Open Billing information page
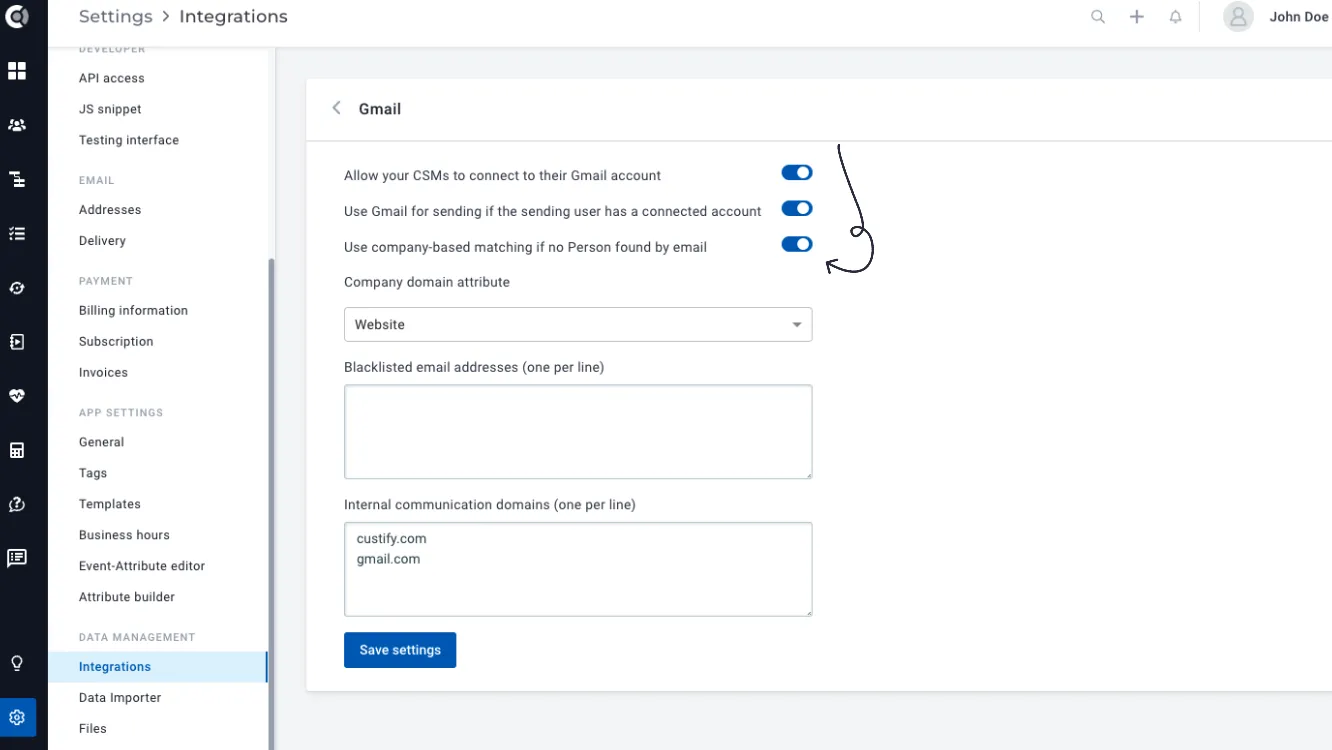Screen dimensions: 1332x750 tap(133, 311)
